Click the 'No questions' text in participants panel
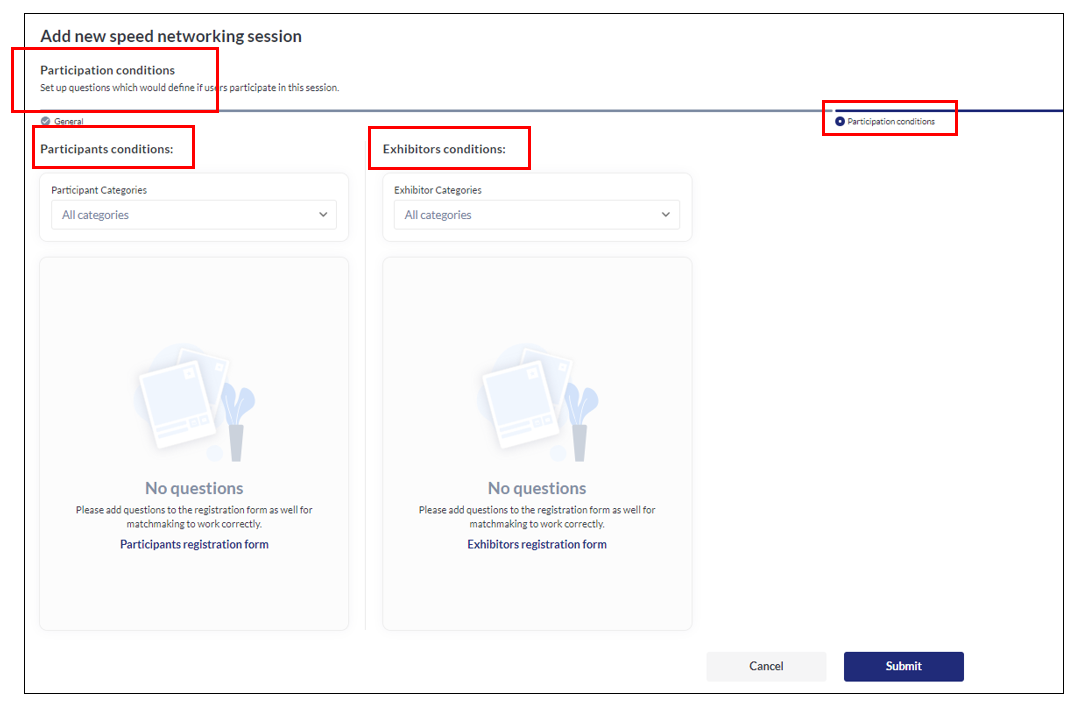This screenshot has height=708, width=1080. (194, 488)
